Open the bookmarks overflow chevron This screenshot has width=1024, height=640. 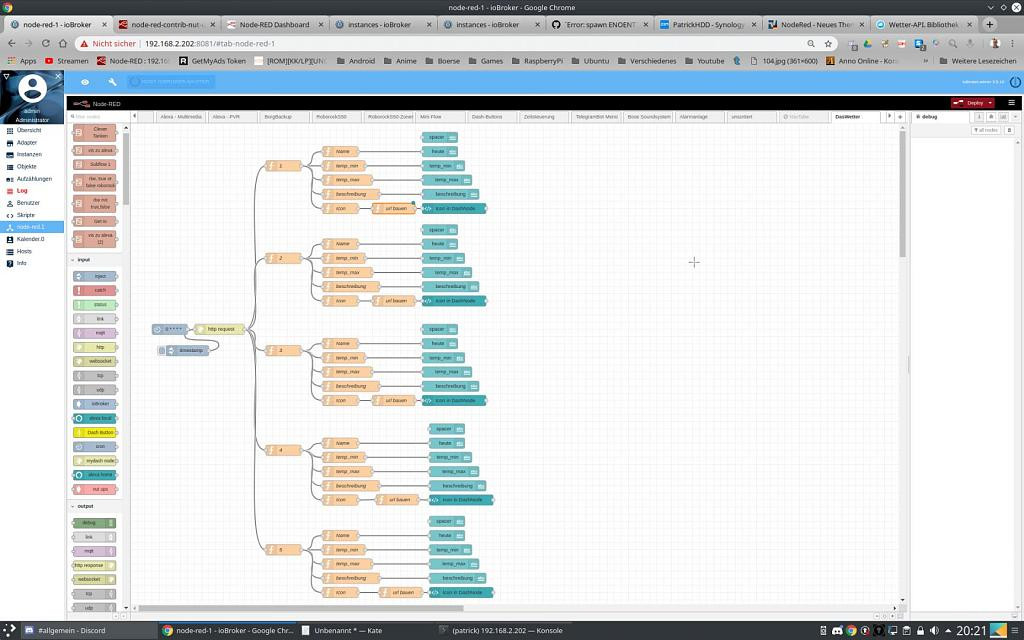pos(925,61)
